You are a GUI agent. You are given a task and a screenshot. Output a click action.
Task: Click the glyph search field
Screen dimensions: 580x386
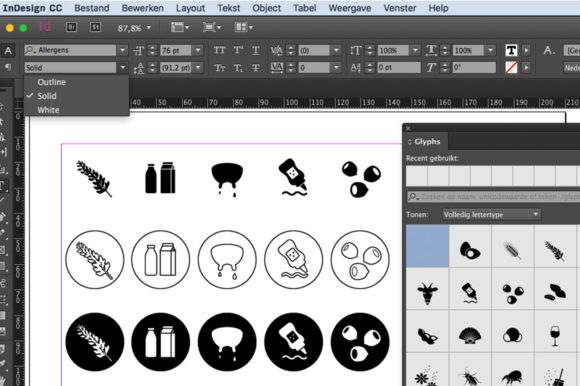point(493,197)
